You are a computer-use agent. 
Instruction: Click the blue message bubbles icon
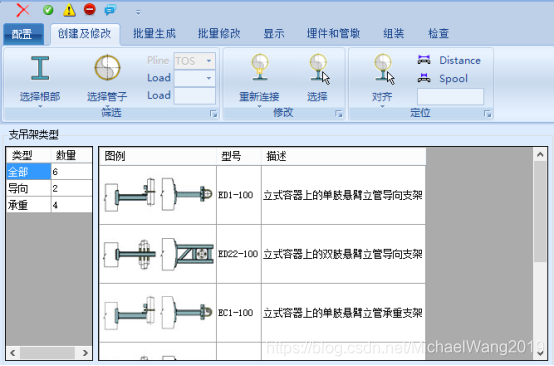110,10
